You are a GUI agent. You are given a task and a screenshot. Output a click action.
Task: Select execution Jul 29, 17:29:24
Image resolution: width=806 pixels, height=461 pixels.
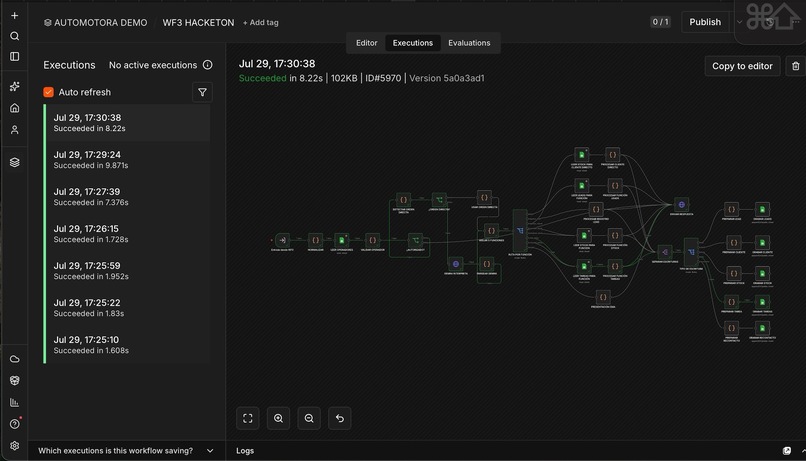tap(128, 160)
